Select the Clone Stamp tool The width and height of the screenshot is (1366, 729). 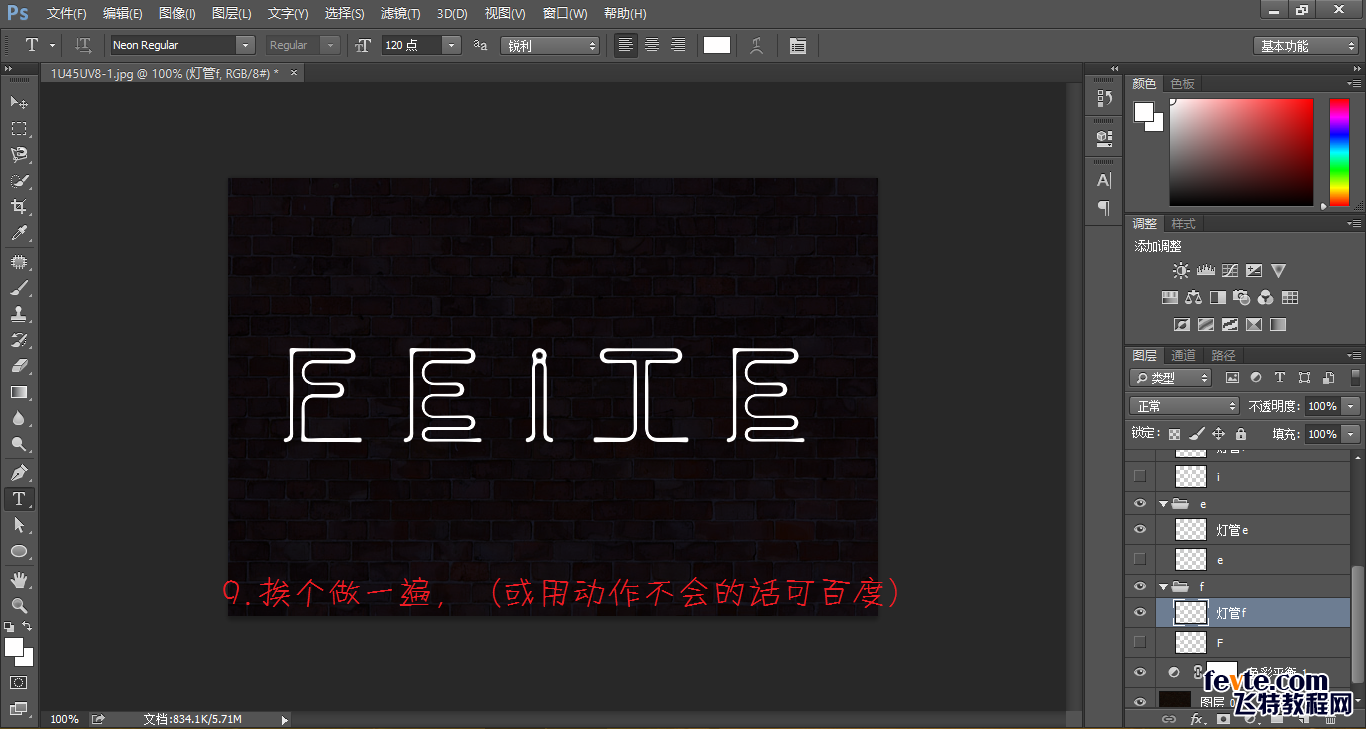(x=19, y=314)
